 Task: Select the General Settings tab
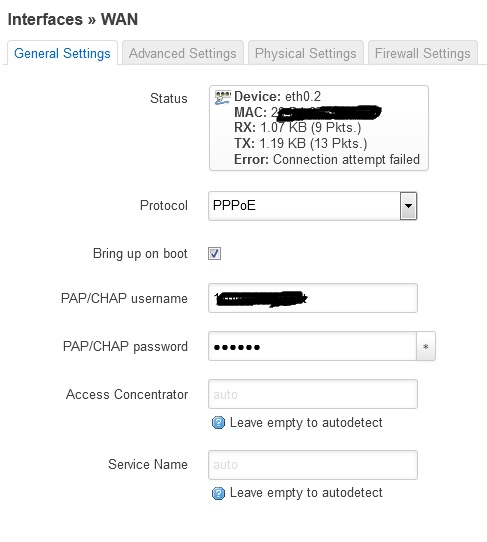(x=62, y=53)
